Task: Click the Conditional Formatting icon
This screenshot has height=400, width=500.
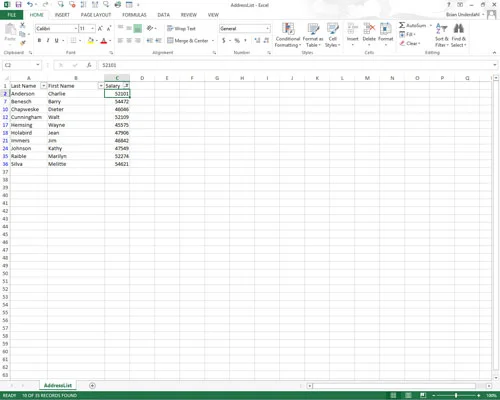Action: click(288, 29)
